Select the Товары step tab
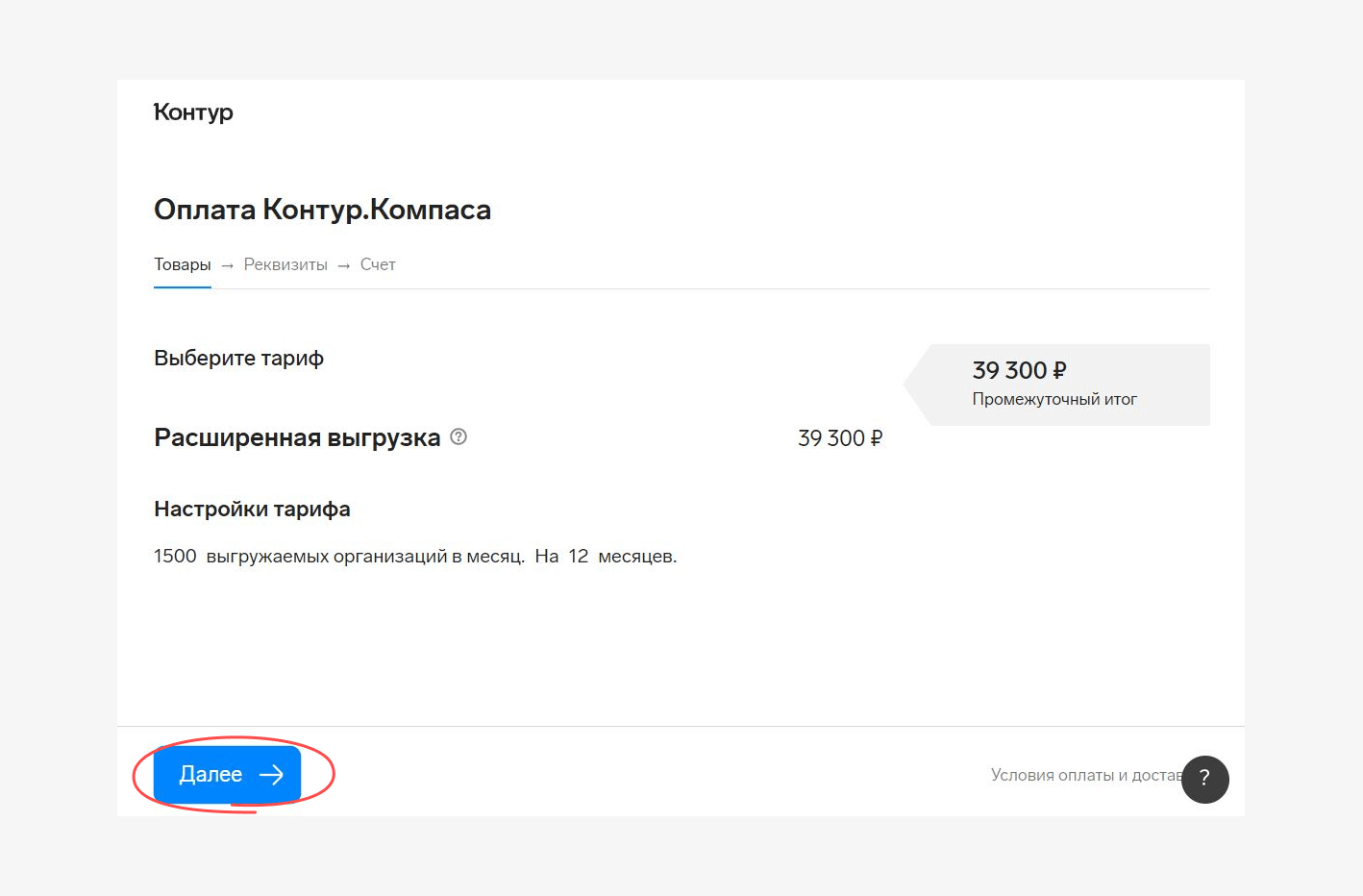This screenshot has height=896, width=1363. pyautogui.click(x=183, y=264)
